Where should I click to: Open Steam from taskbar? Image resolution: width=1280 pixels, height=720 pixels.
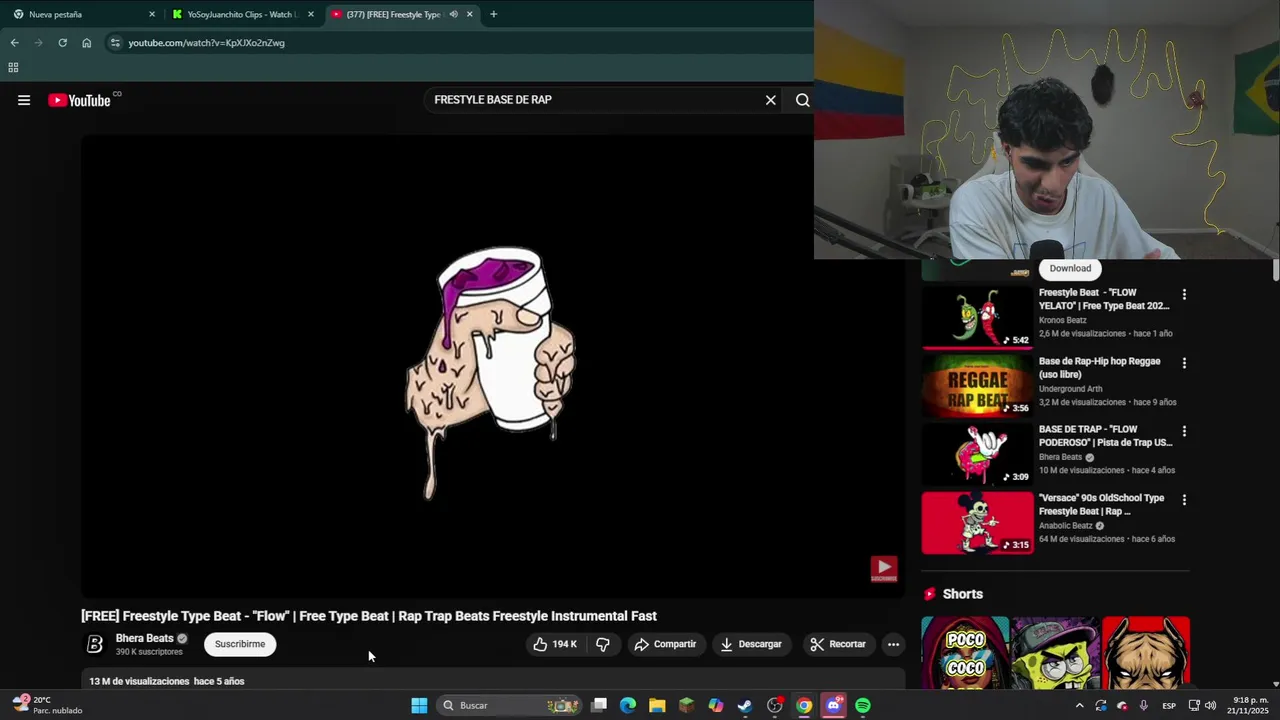point(745,705)
